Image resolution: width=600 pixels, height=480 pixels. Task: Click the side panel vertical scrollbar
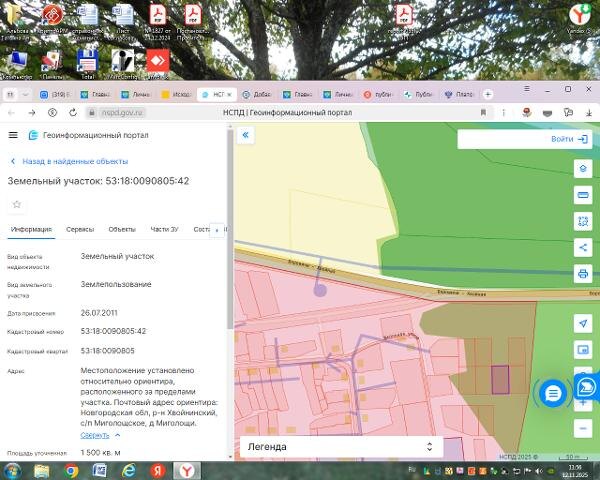(x=230, y=230)
